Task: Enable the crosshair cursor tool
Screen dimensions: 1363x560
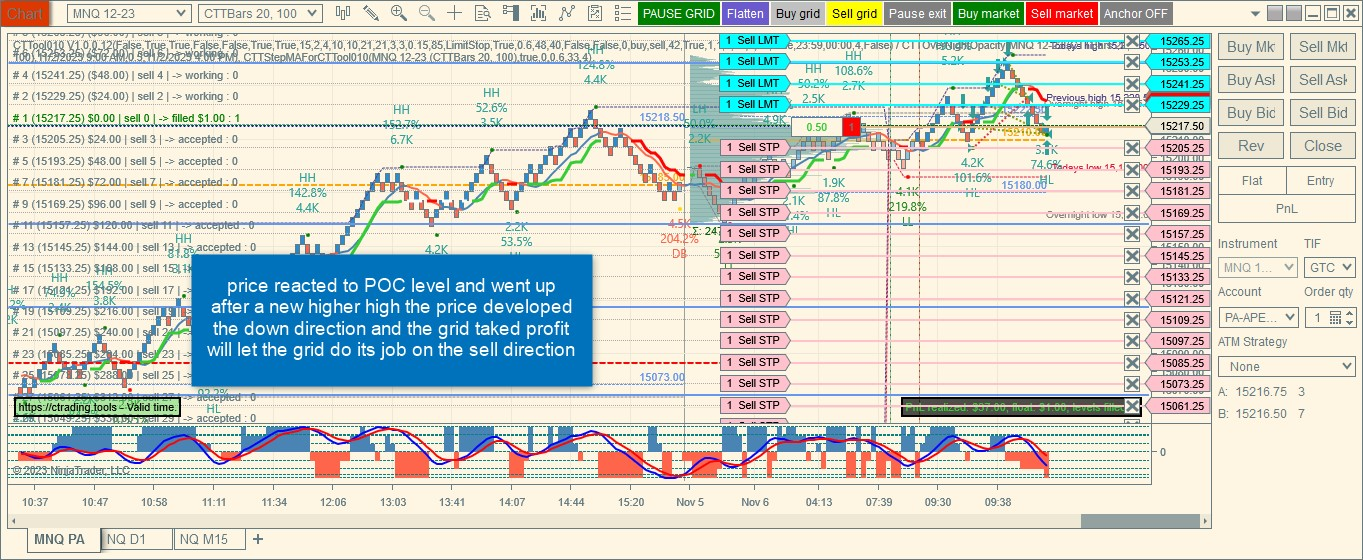Action: coord(455,13)
